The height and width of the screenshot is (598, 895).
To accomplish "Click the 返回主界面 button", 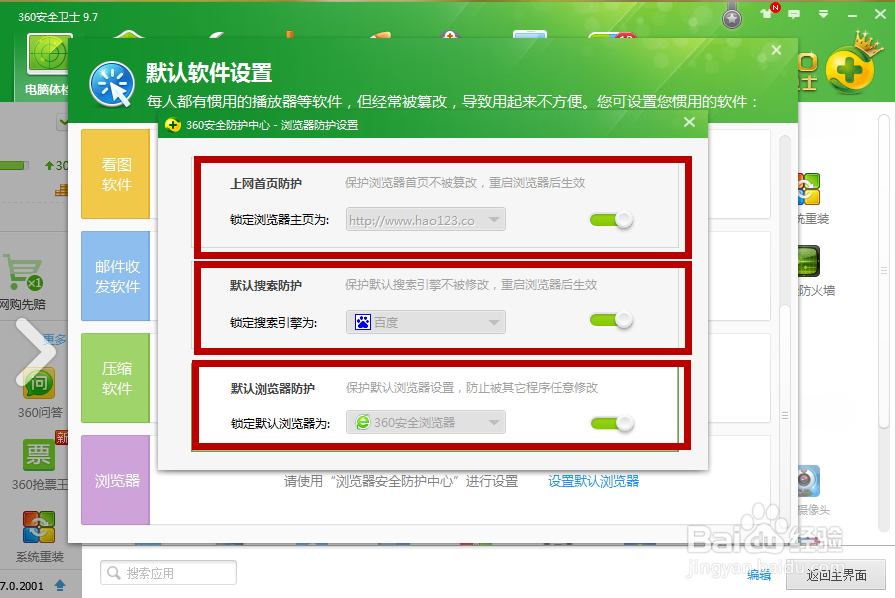I will click(x=836, y=575).
